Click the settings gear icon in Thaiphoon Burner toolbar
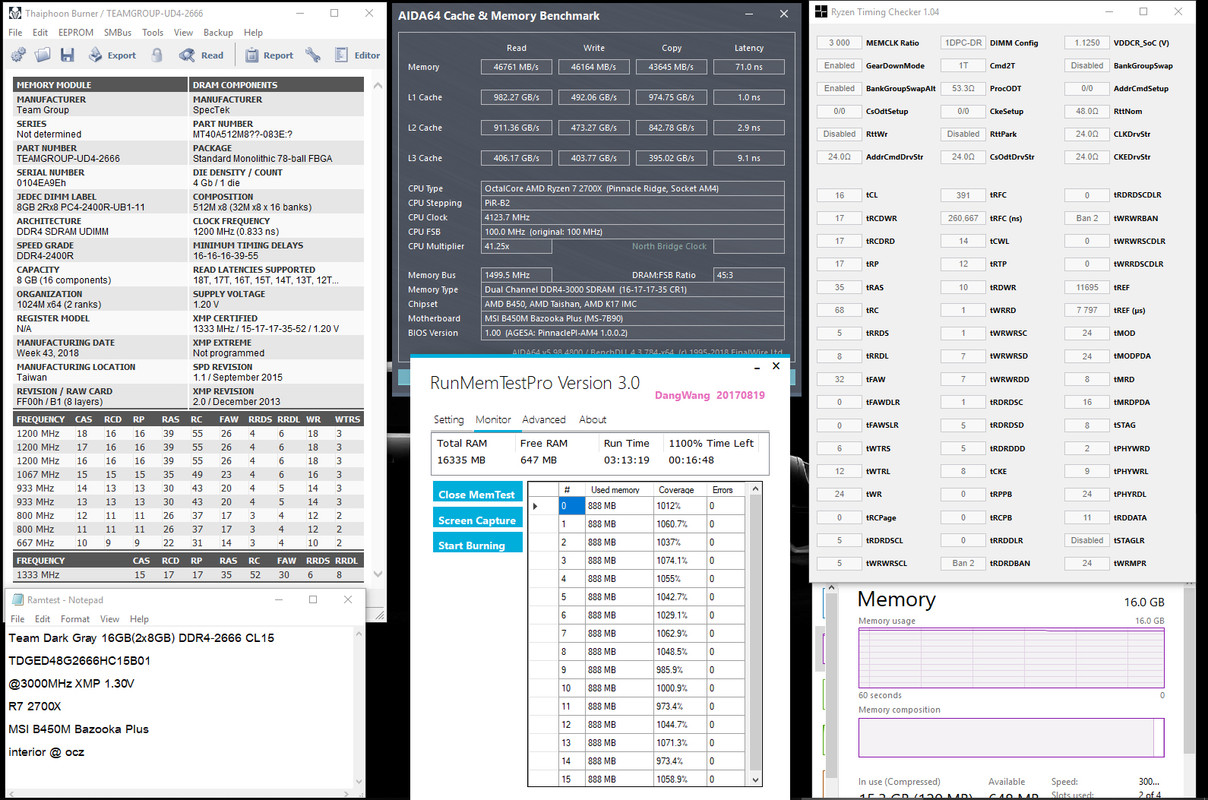 [18, 55]
